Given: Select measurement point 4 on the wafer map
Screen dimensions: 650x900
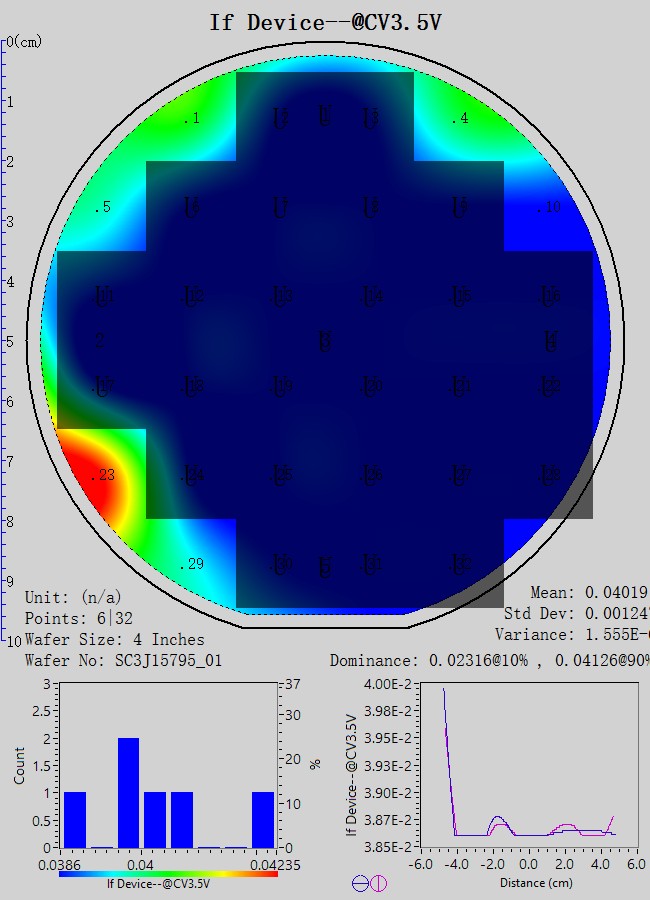Looking at the screenshot, I should point(460,119).
